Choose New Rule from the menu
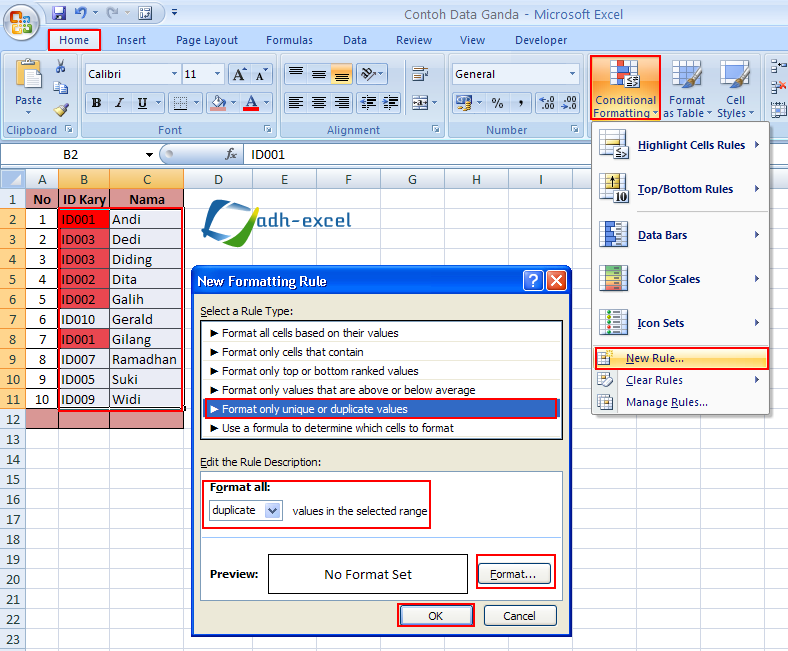This screenshot has width=788, height=651. (x=681, y=358)
